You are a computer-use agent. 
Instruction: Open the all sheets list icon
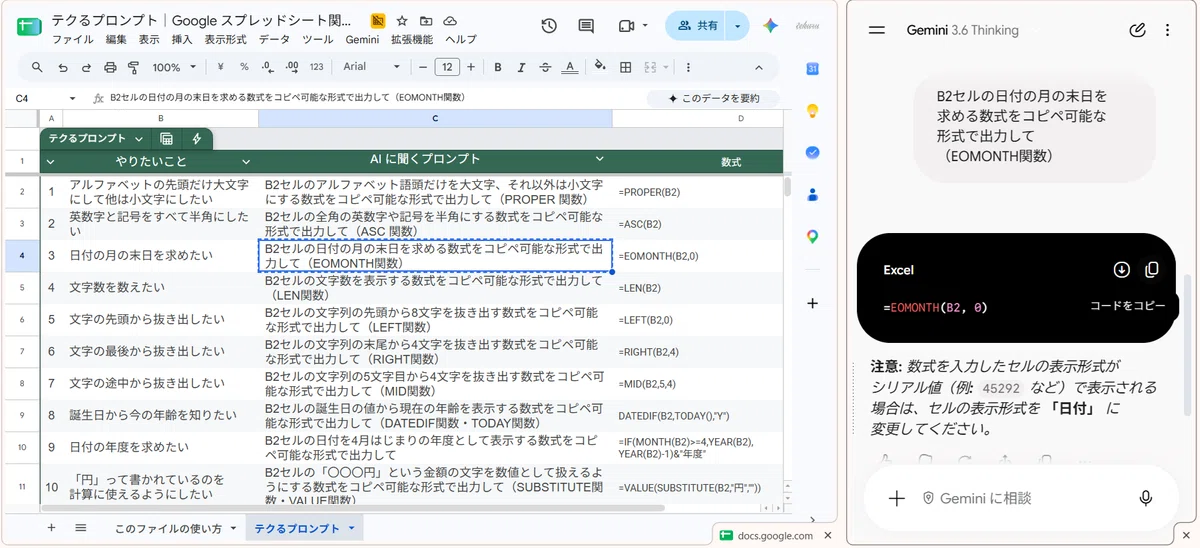pyautogui.click(x=81, y=528)
